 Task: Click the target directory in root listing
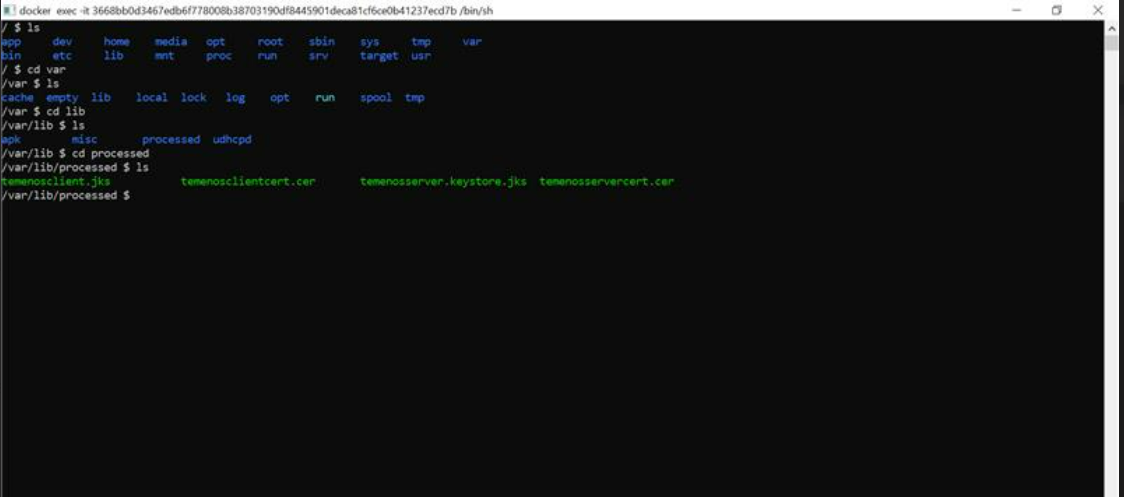(379, 56)
